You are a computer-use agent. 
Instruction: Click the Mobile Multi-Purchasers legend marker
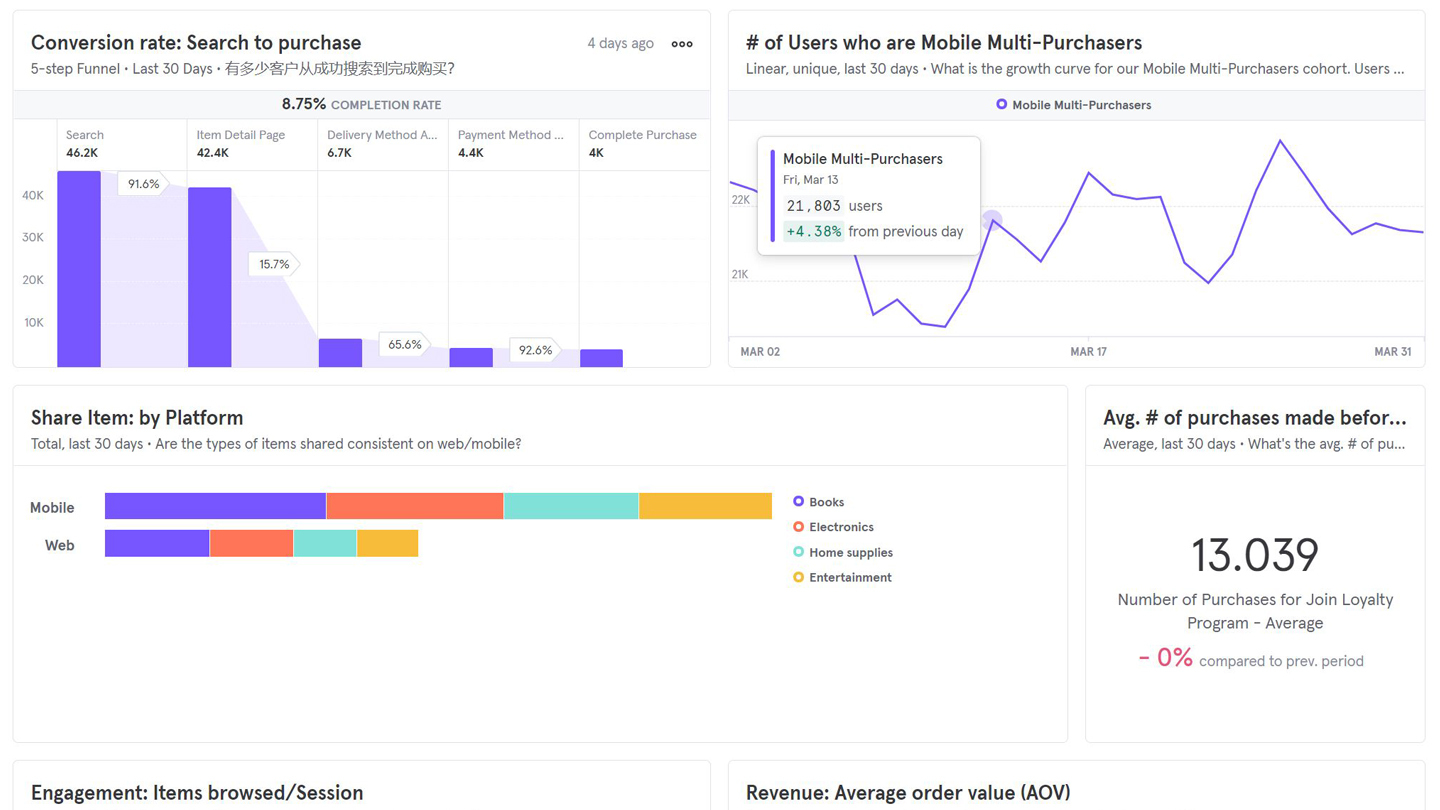click(1001, 105)
